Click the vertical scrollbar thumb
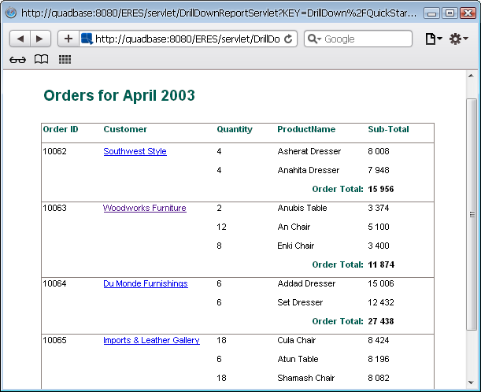This screenshot has height=392, width=481. click(x=471, y=214)
